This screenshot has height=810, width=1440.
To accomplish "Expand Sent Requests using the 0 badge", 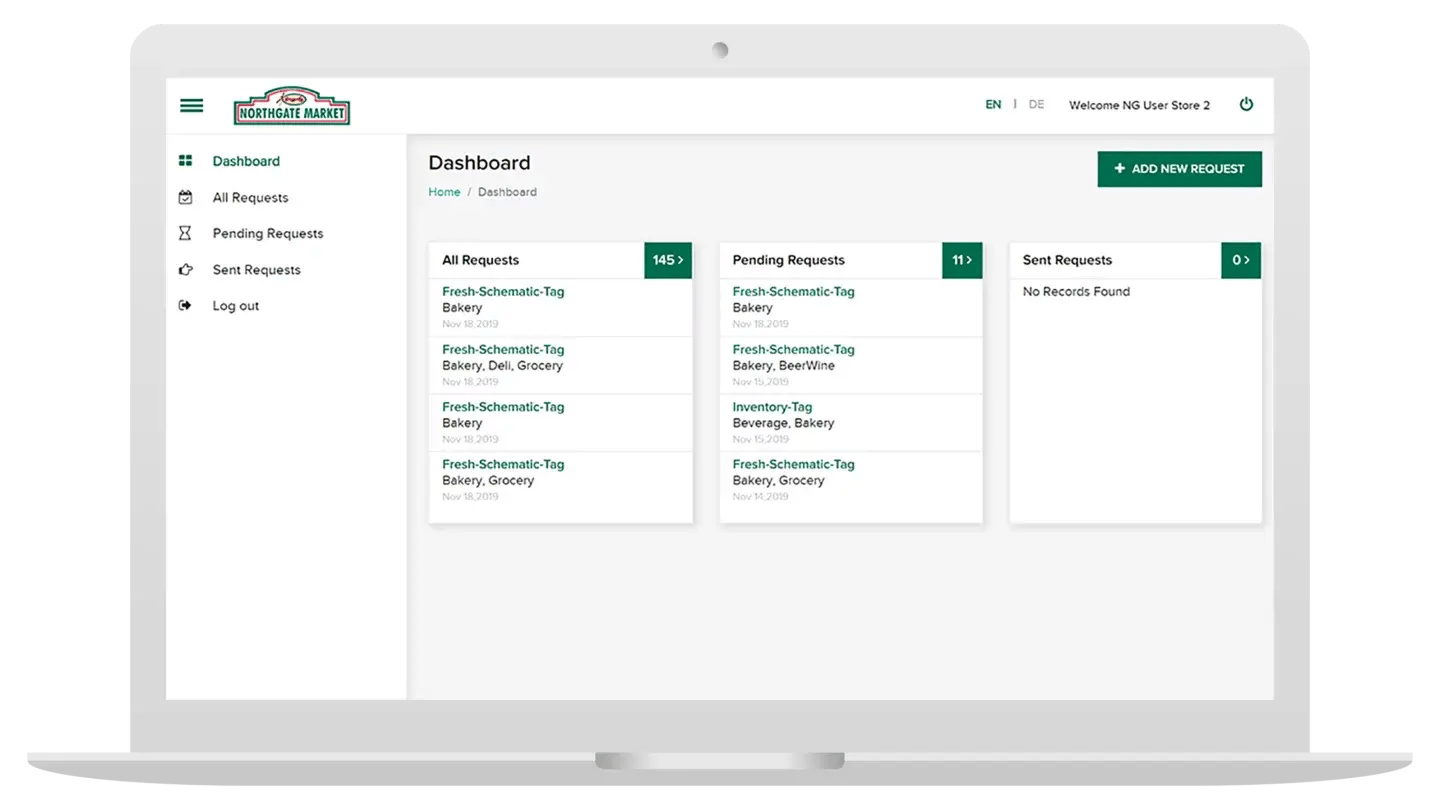I will click(x=1240, y=260).
